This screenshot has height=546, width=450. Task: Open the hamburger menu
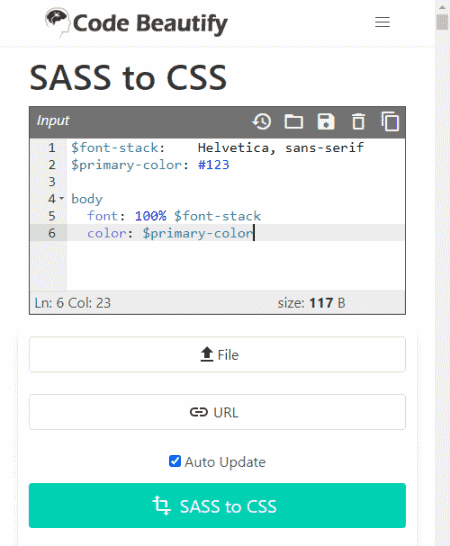click(x=382, y=22)
